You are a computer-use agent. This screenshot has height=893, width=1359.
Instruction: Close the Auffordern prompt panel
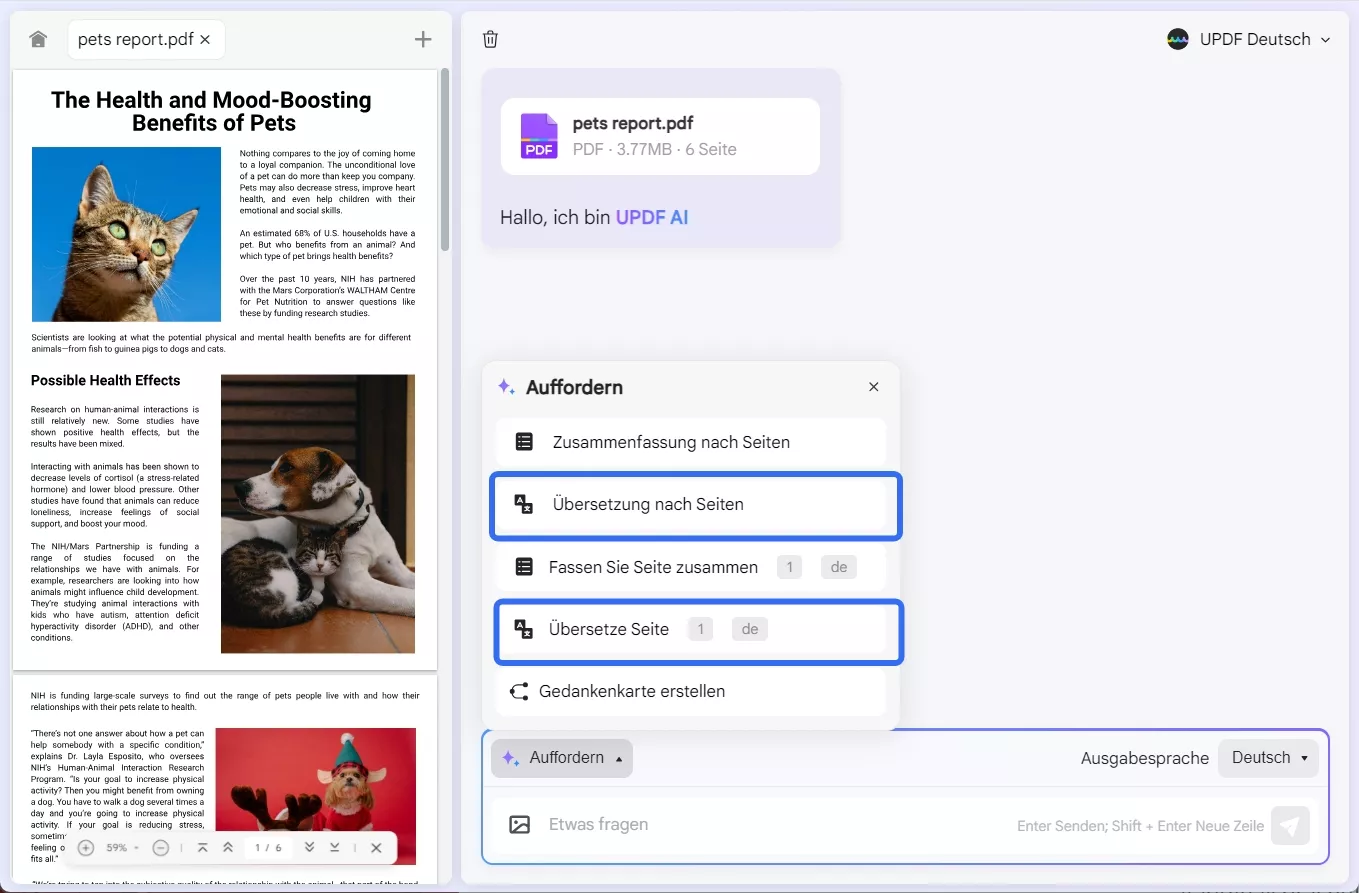pos(874,387)
